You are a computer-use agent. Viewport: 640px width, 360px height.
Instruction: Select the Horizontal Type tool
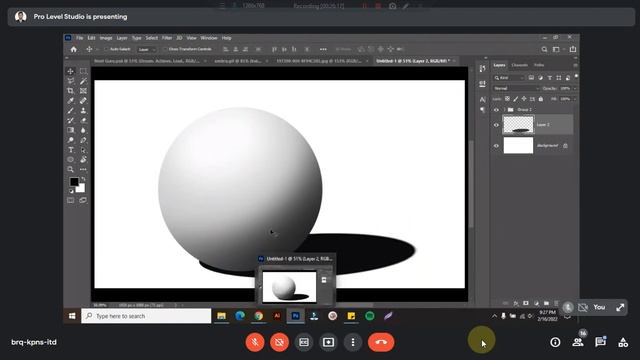[71, 150]
